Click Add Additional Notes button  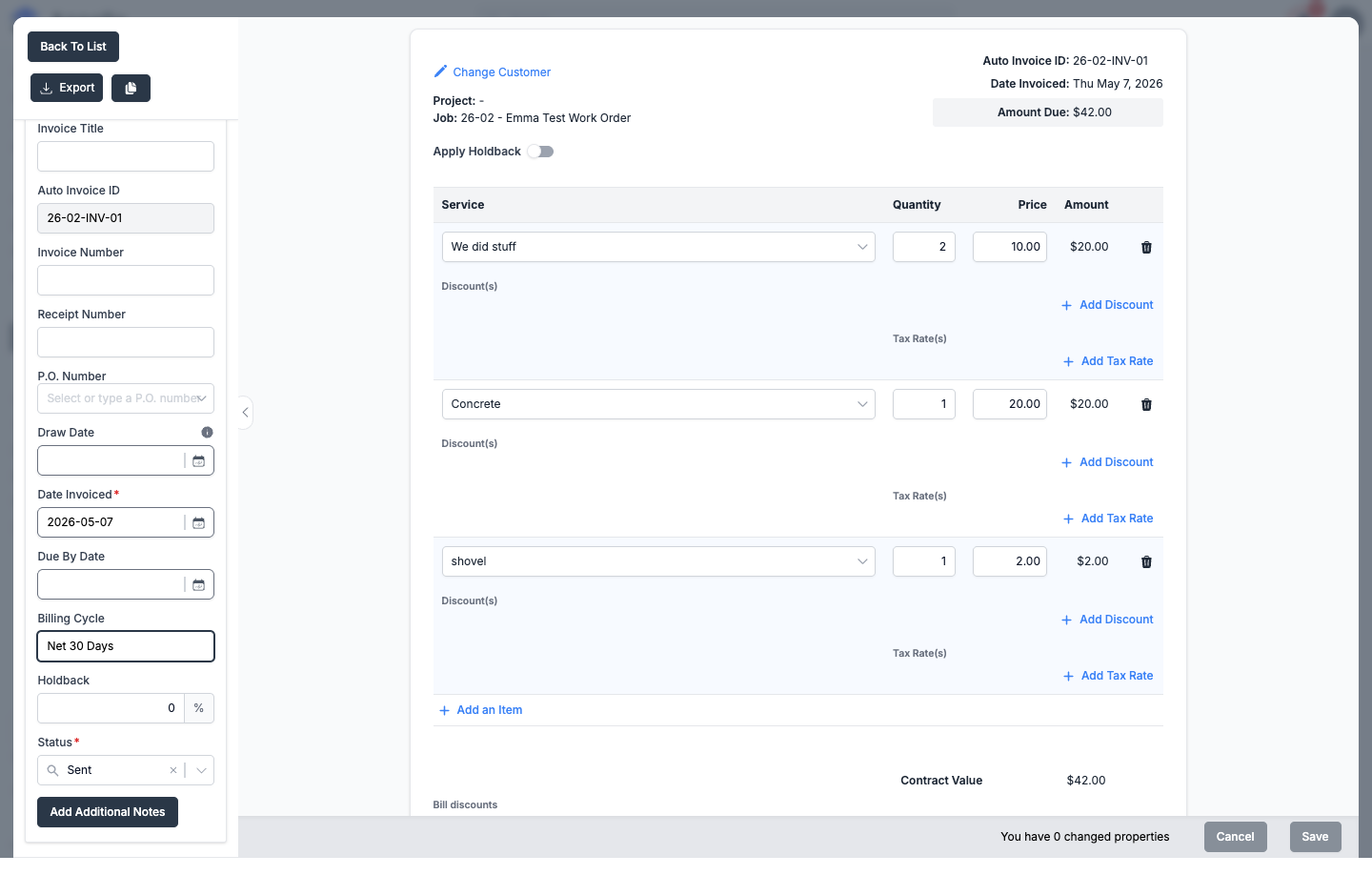tap(108, 812)
